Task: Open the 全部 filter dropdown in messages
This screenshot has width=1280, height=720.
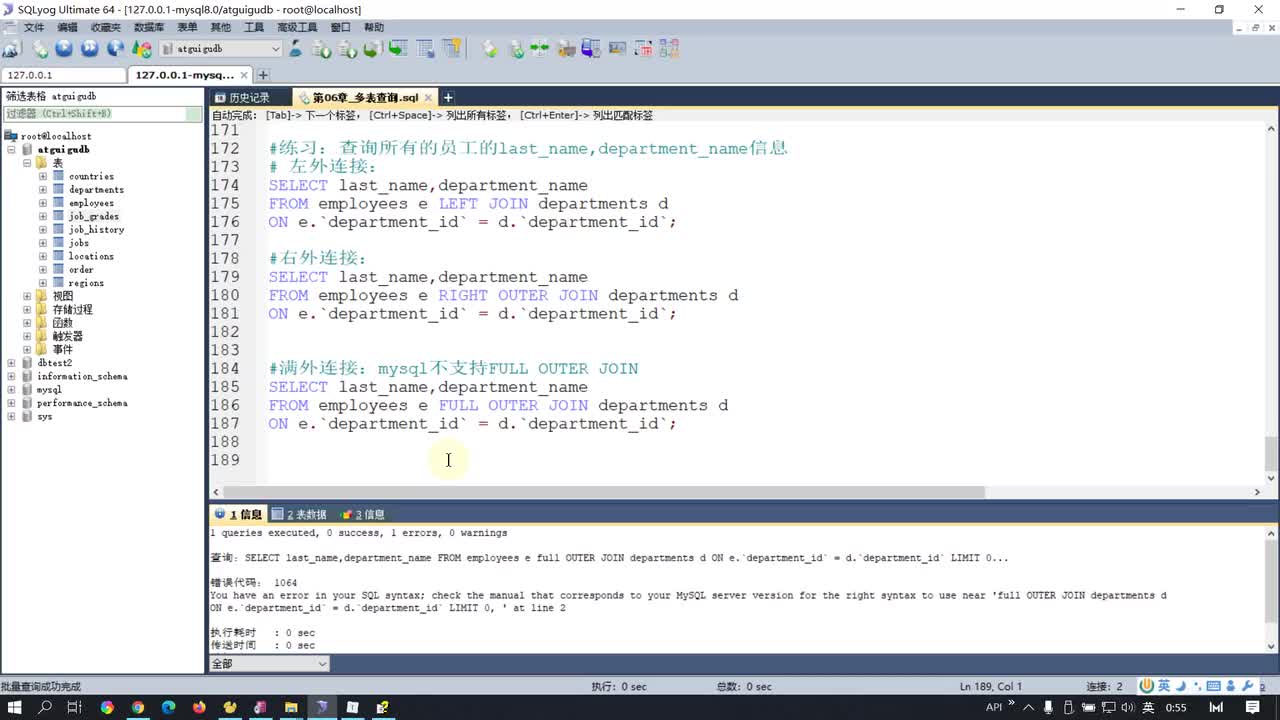Action: pyautogui.click(x=269, y=664)
